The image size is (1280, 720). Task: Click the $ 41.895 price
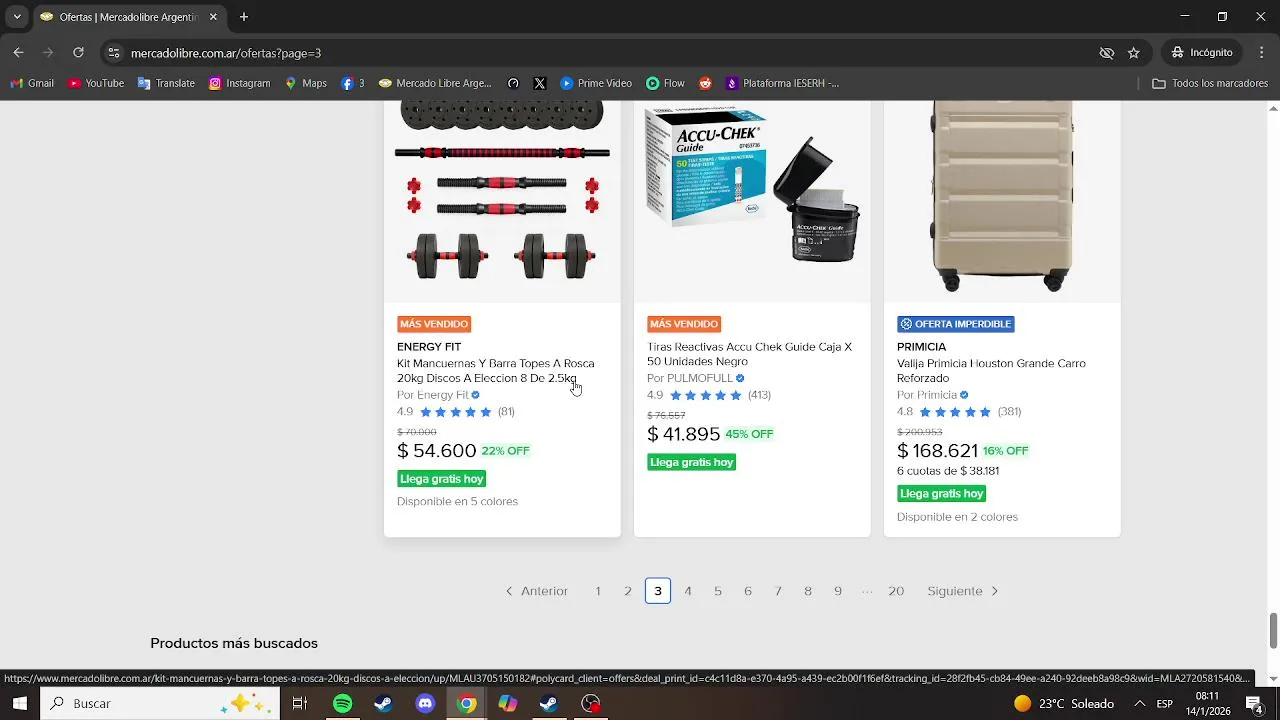(683, 434)
